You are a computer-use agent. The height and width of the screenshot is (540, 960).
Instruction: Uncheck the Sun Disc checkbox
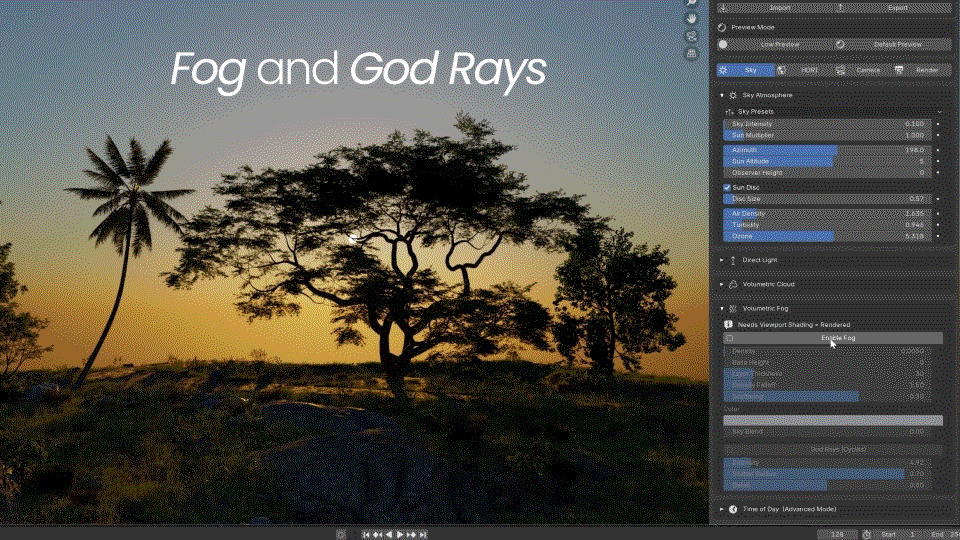pyautogui.click(x=727, y=187)
